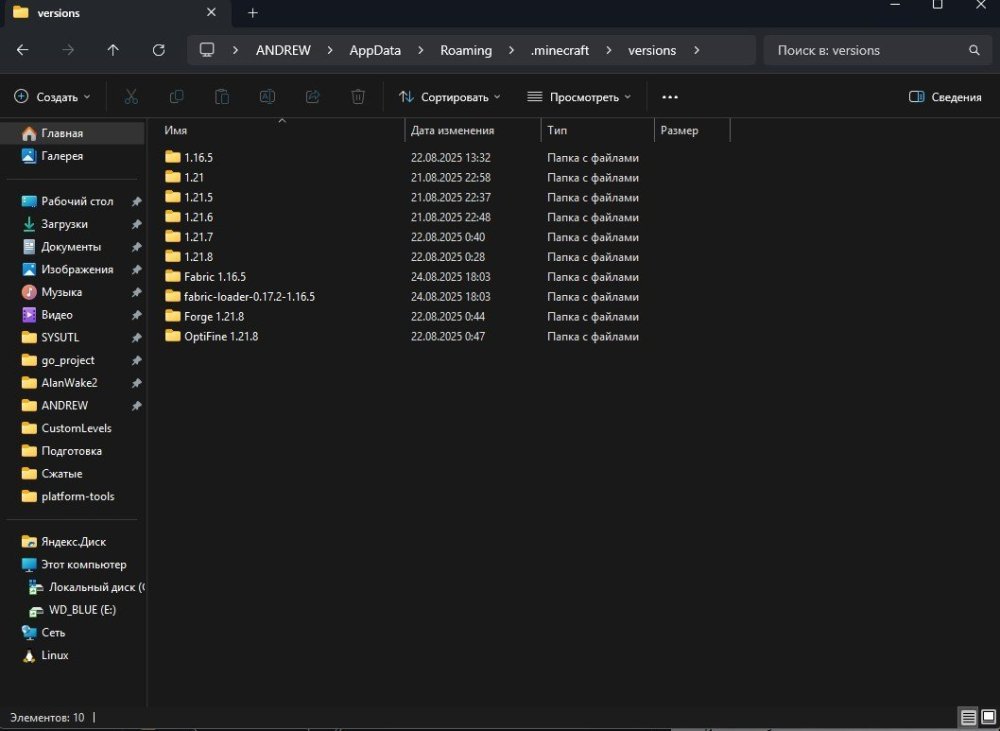Viewport: 1000px width, 731px height.
Task: Expand chevron after versions in address bar
Action: click(x=696, y=50)
